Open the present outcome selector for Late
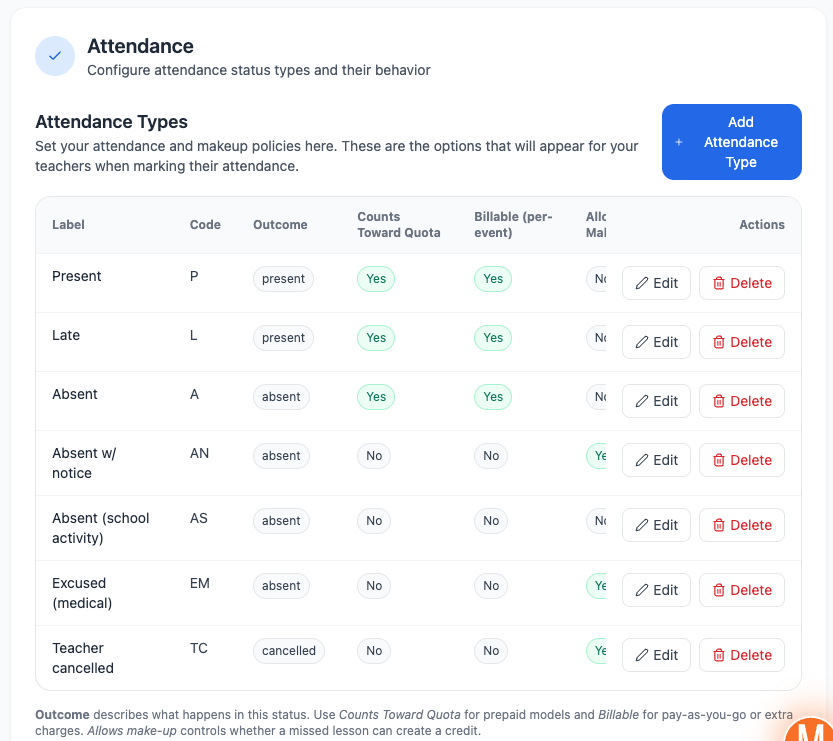This screenshot has width=833, height=741. click(x=283, y=338)
